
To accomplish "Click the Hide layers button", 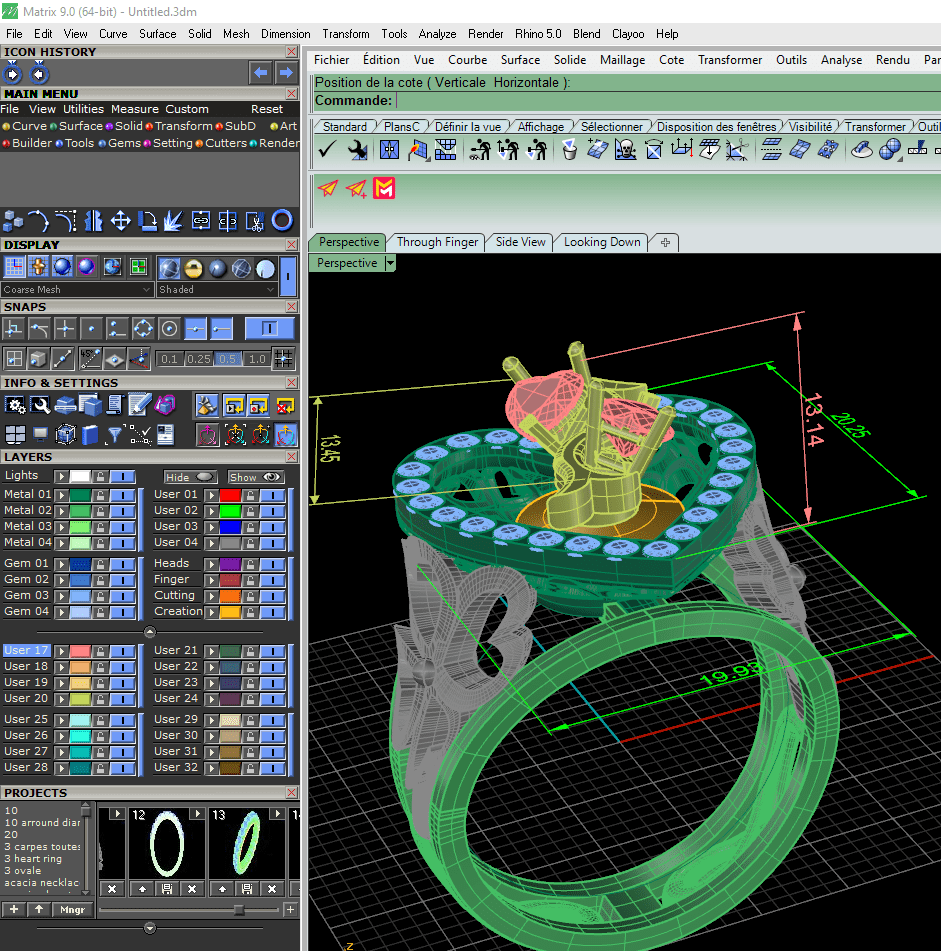I will point(190,477).
